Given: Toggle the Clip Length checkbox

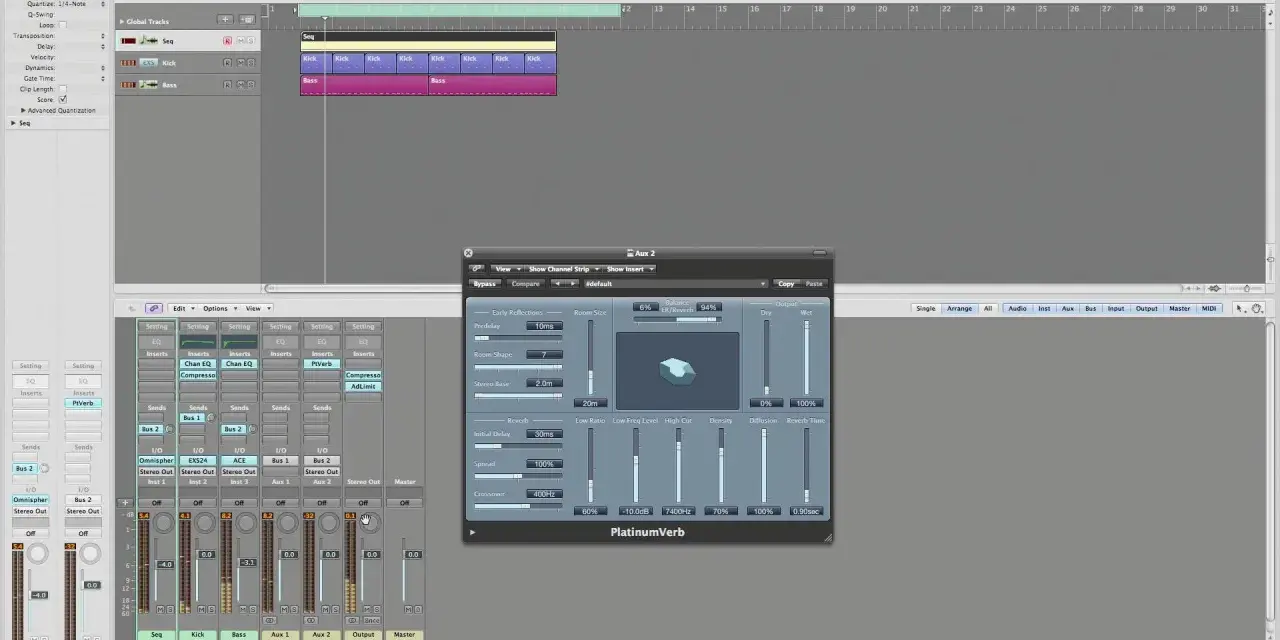Looking at the screenshot, I should coord(62,89).
